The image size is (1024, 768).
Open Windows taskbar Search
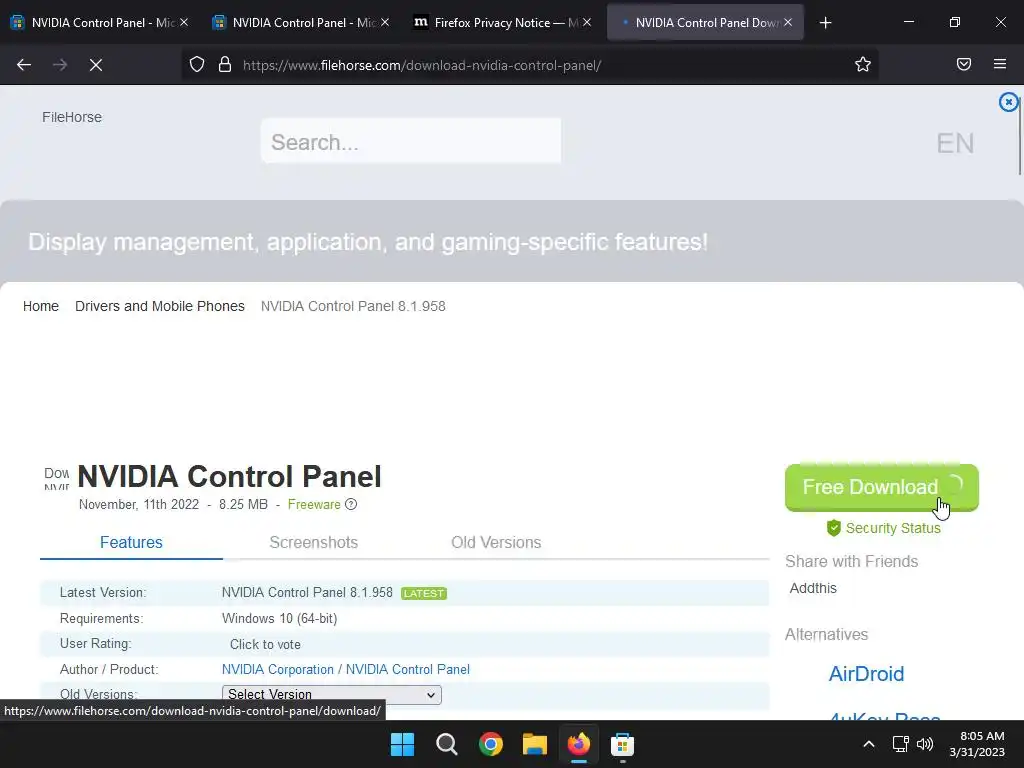[447, 744]
